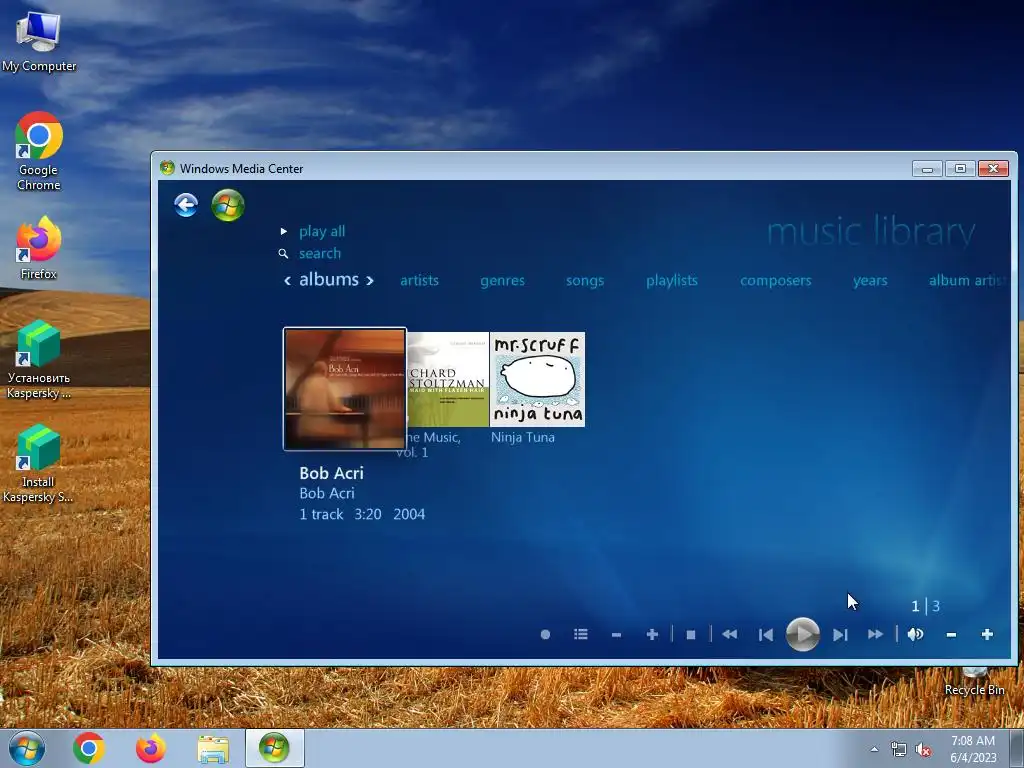Screen dimensions: 1024x768
Task: Open the Recycle Bin
Action: click(974, 681)
